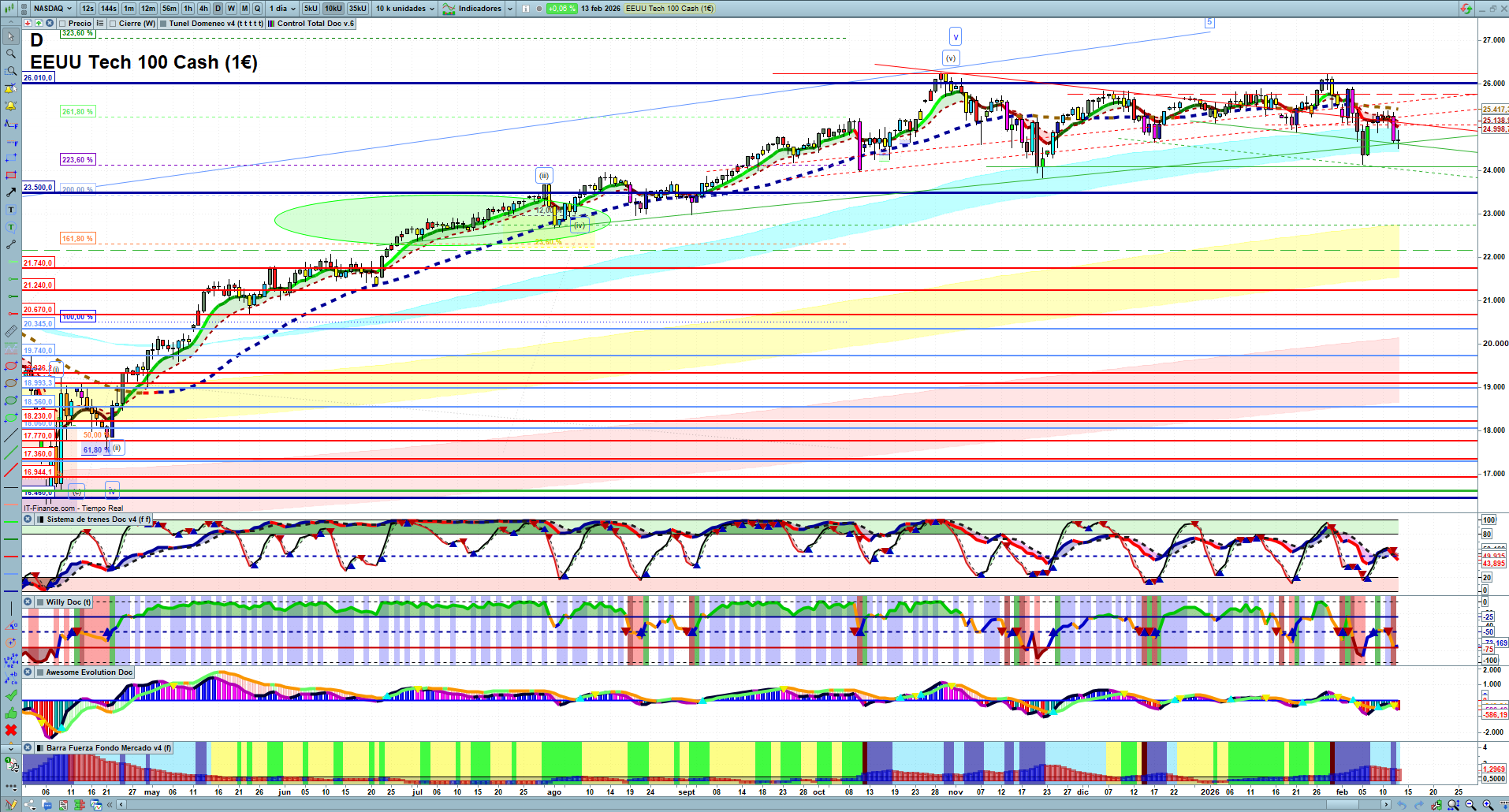1509x812 pixels.
Task: Click the candlestick chart icon at top-left
Action: [9, 9]
